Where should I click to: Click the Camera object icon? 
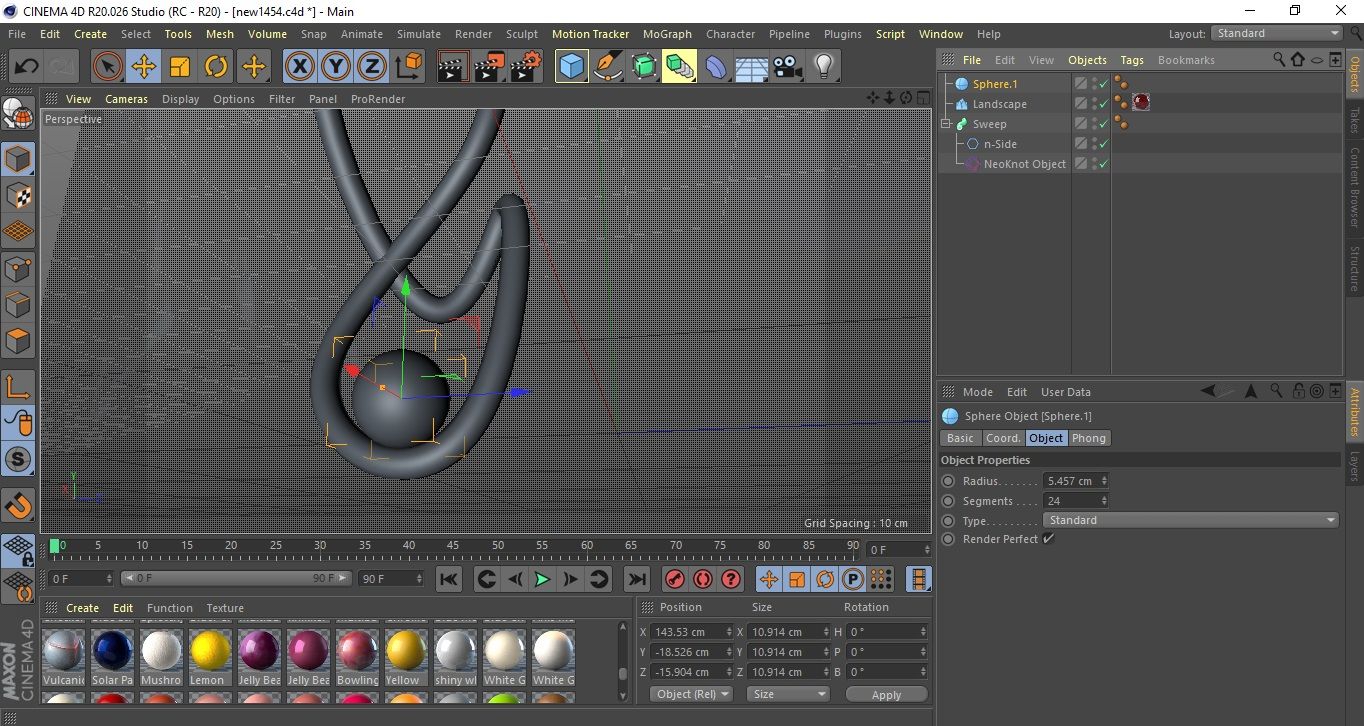[787, 67]
